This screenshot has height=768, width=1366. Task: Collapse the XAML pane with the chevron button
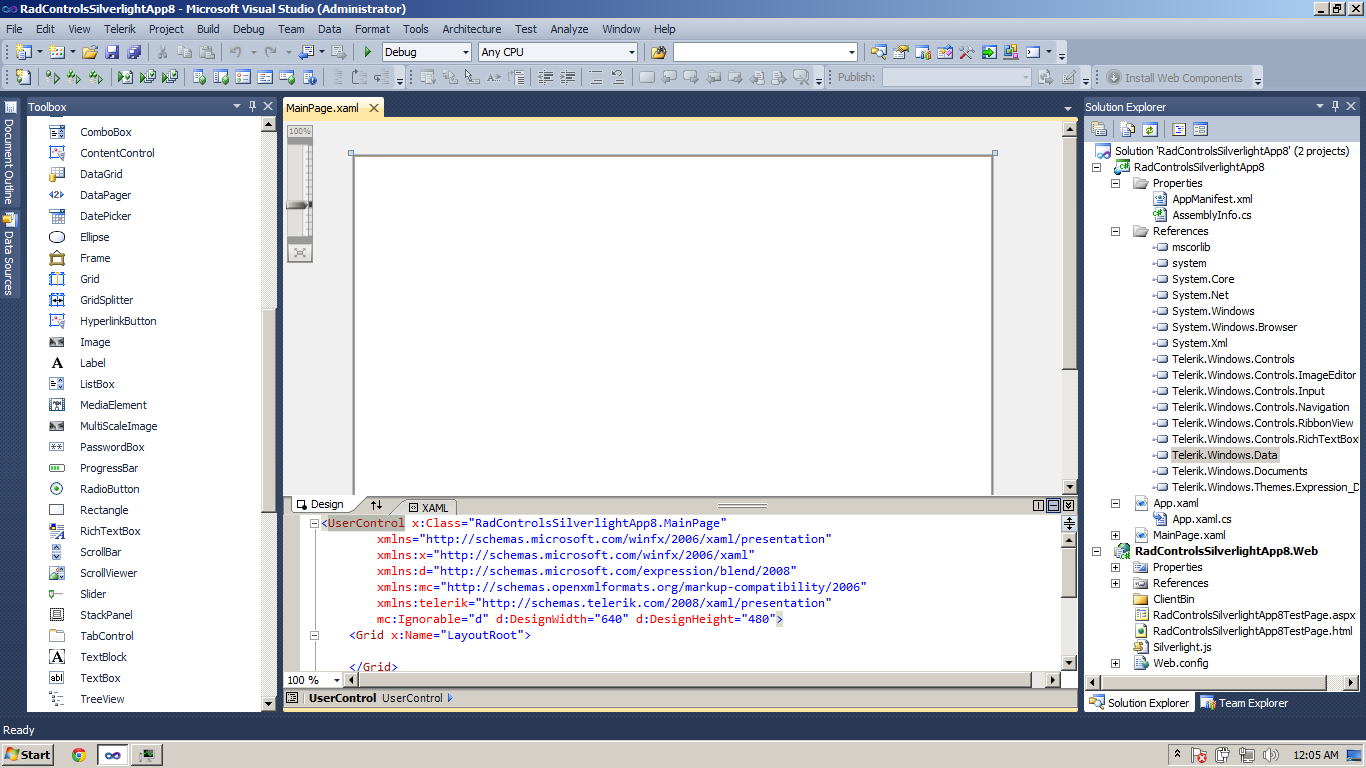[x=1069, y=506]
